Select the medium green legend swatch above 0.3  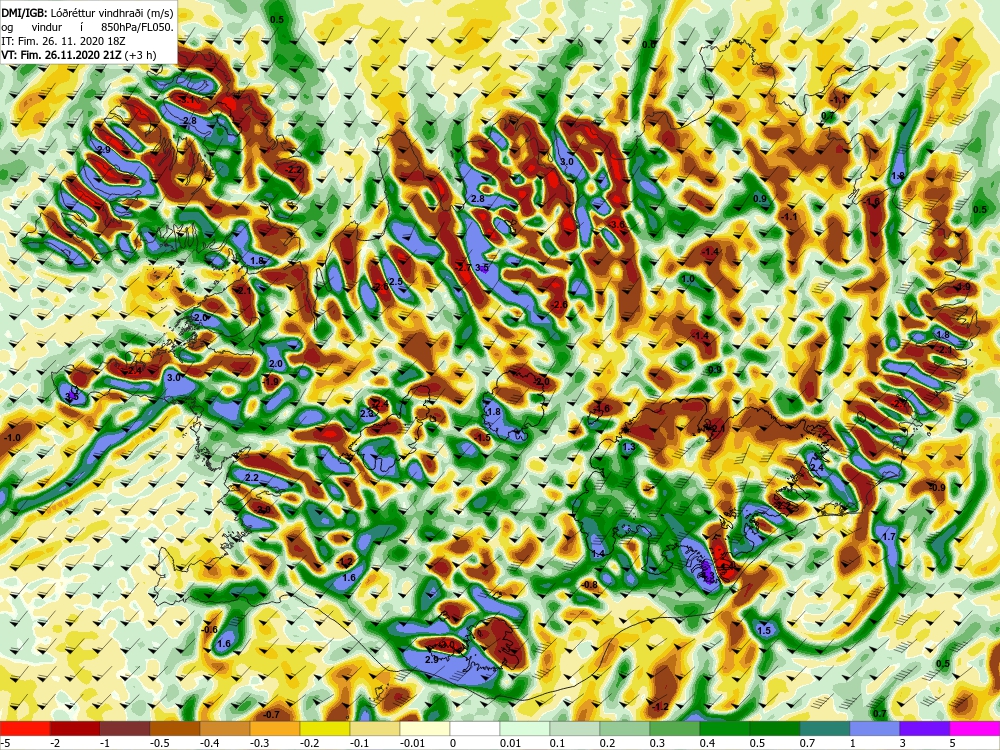pos(675,728)
